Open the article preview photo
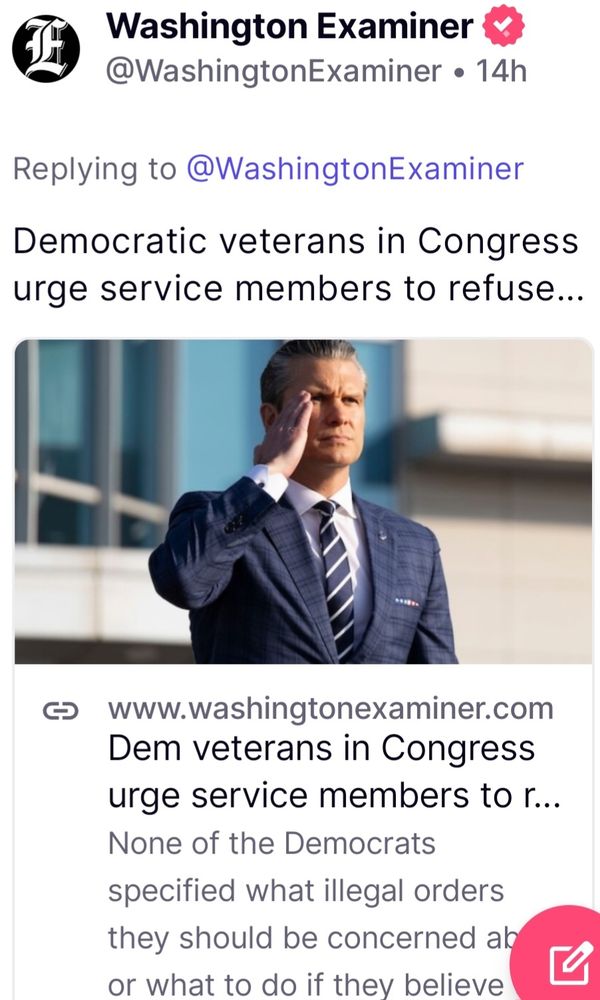 (x=304, y=501)
